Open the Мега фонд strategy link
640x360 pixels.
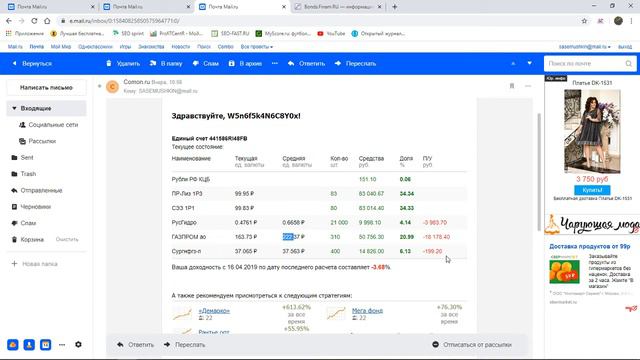click(x=367, y=311)
